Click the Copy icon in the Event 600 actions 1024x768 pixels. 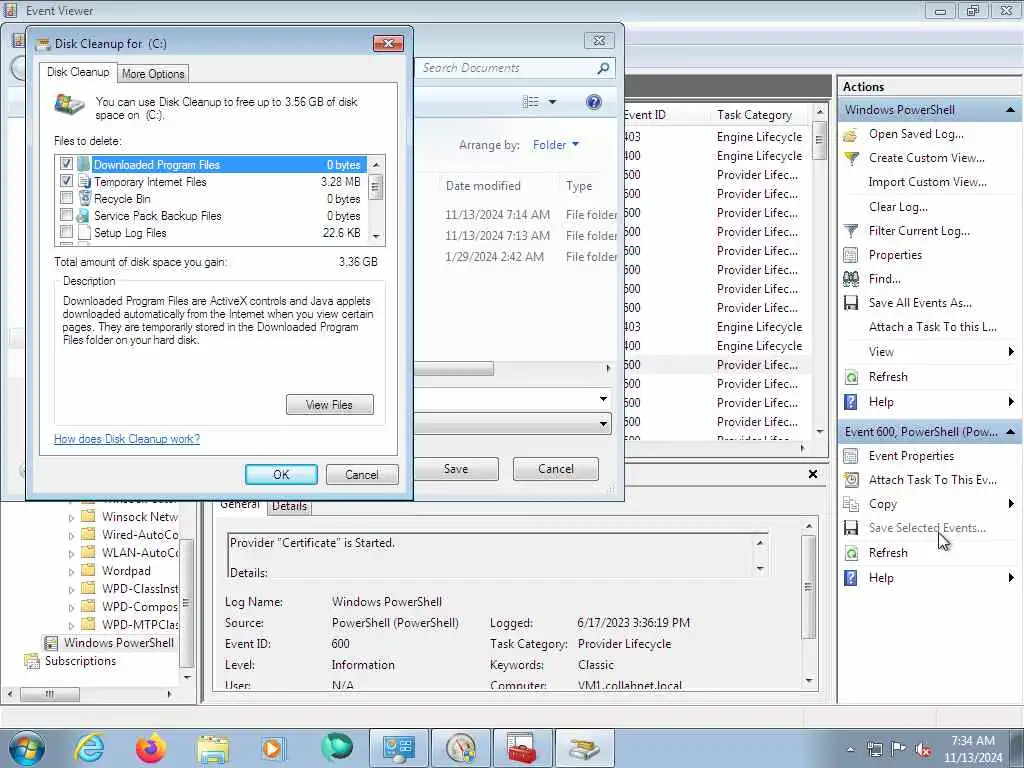(x=850, y=504)
